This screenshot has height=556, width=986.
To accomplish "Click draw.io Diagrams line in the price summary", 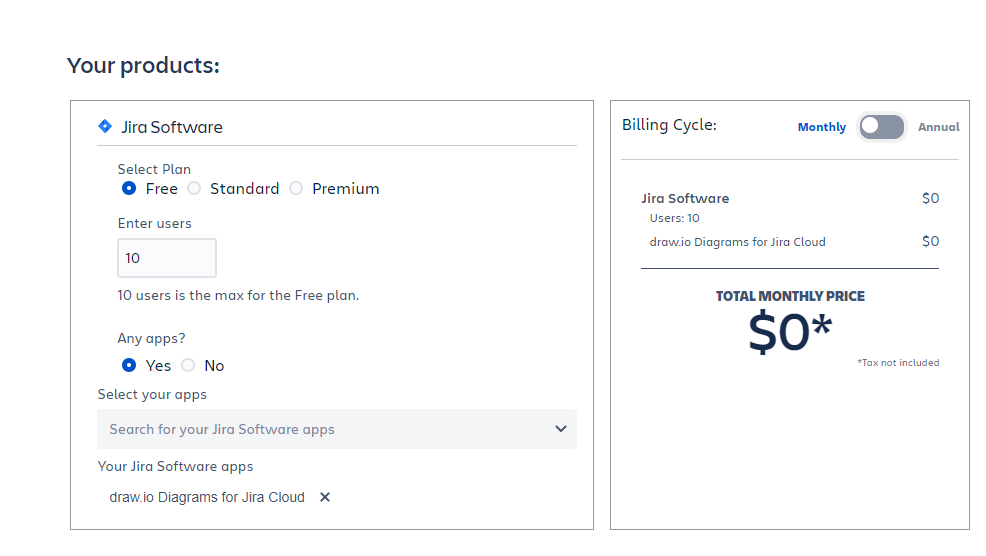I will pyautogui.click(x=737, y=241).
